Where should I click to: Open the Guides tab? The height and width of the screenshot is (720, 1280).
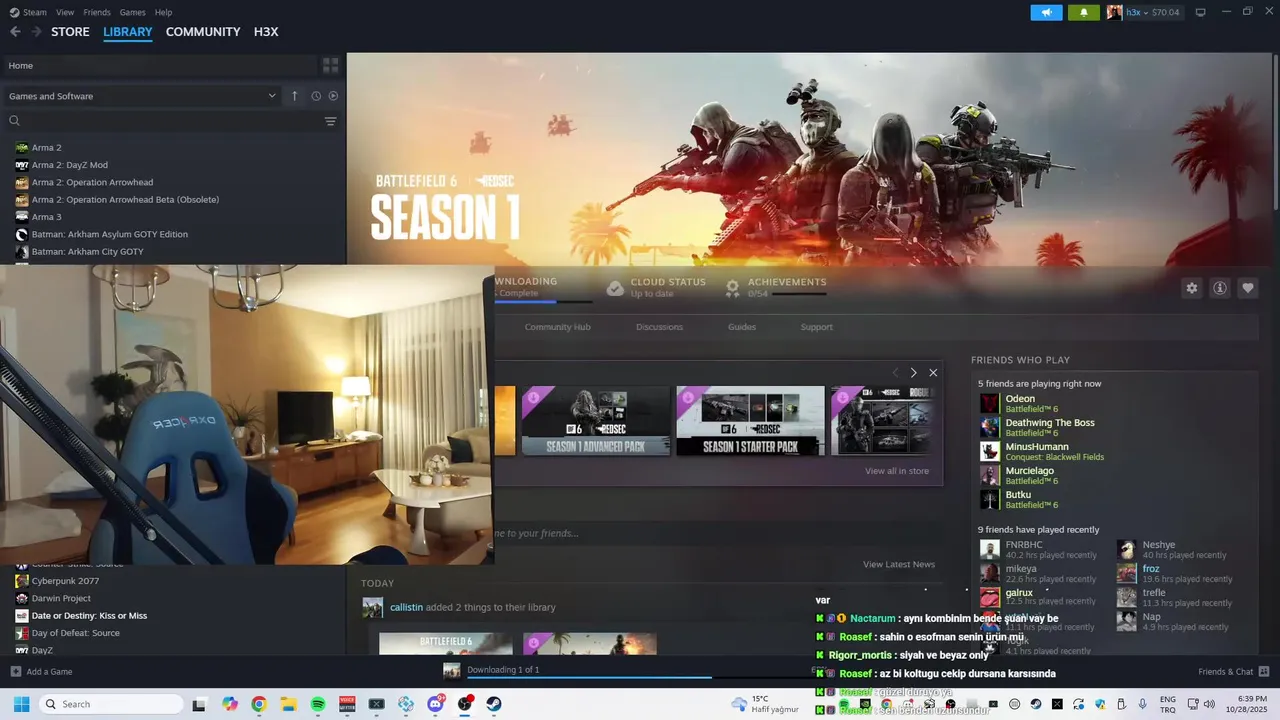pyautogui.click(x=742, y=327)
